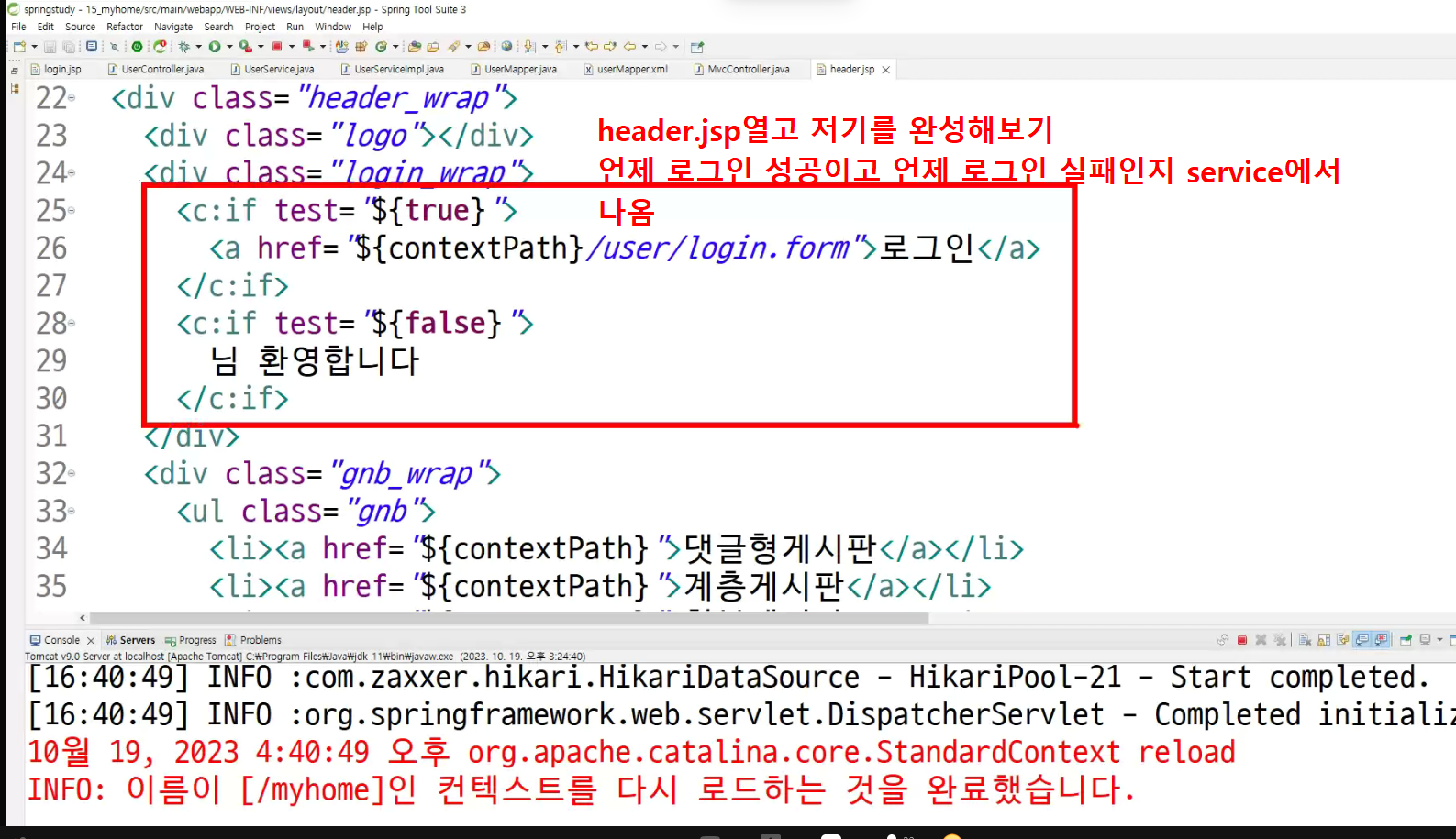
Task: Open the Help menu
Action: pyautogui.click(x=372, y=27)
